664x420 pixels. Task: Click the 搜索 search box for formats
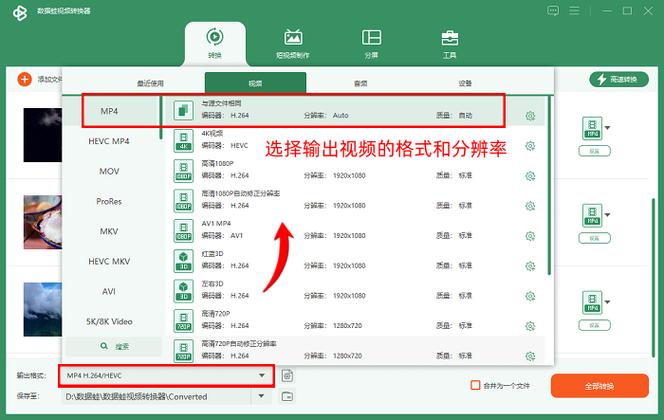113,346
